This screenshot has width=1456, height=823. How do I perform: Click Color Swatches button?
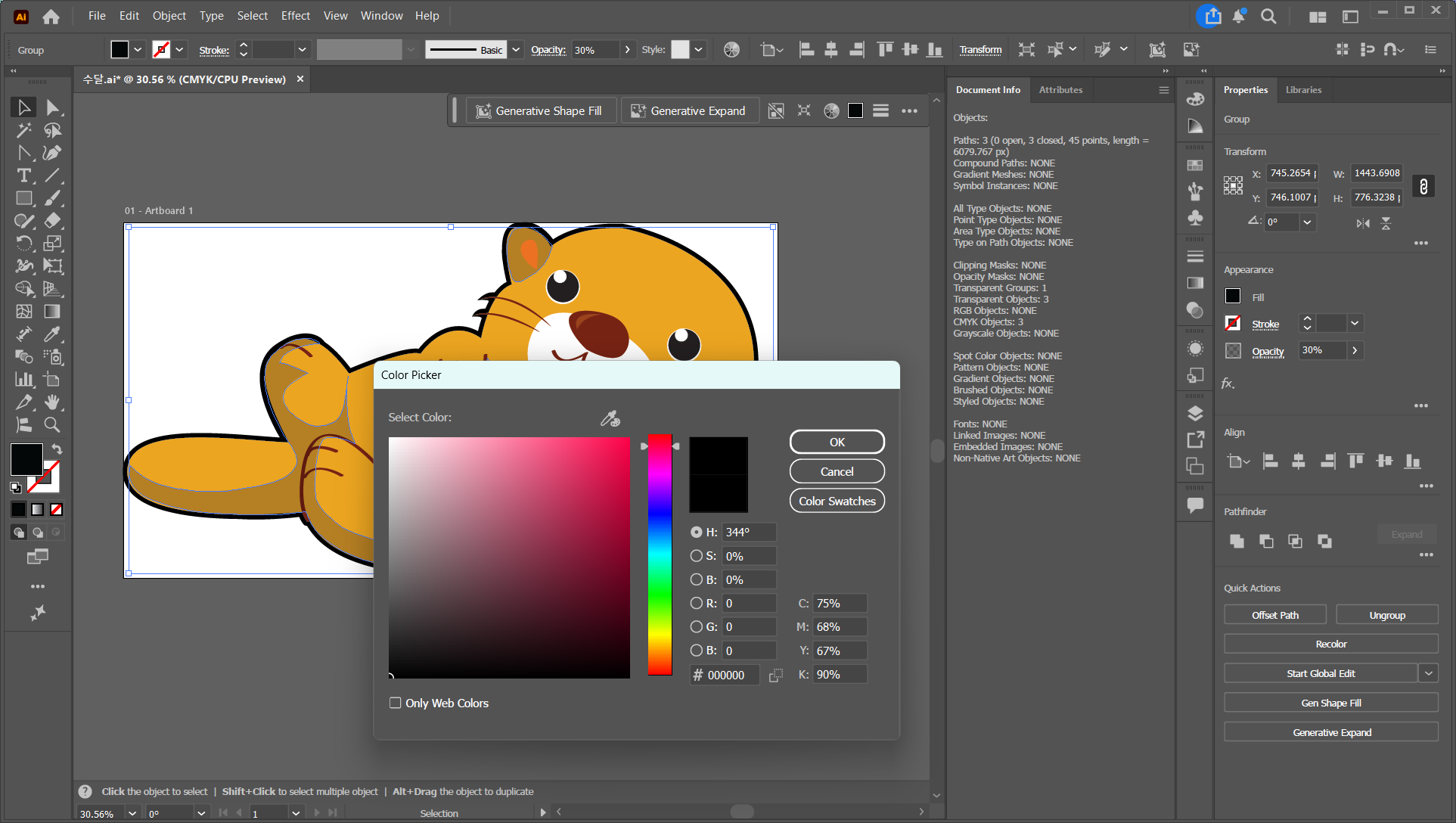(x=837, y=501)
